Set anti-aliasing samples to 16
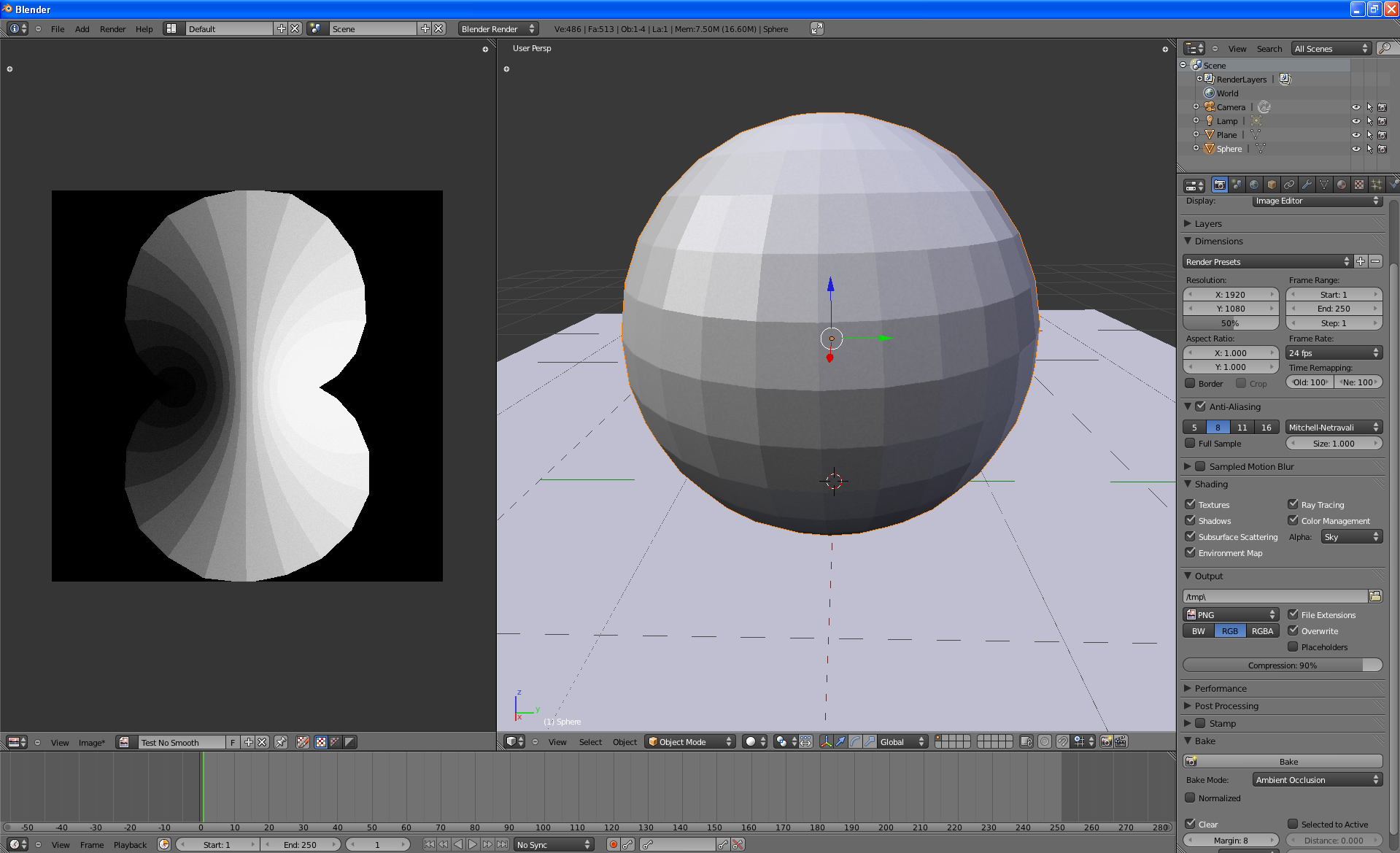Image resolution: width=1400 pixels, height=853 pixels. [1266, 427]
